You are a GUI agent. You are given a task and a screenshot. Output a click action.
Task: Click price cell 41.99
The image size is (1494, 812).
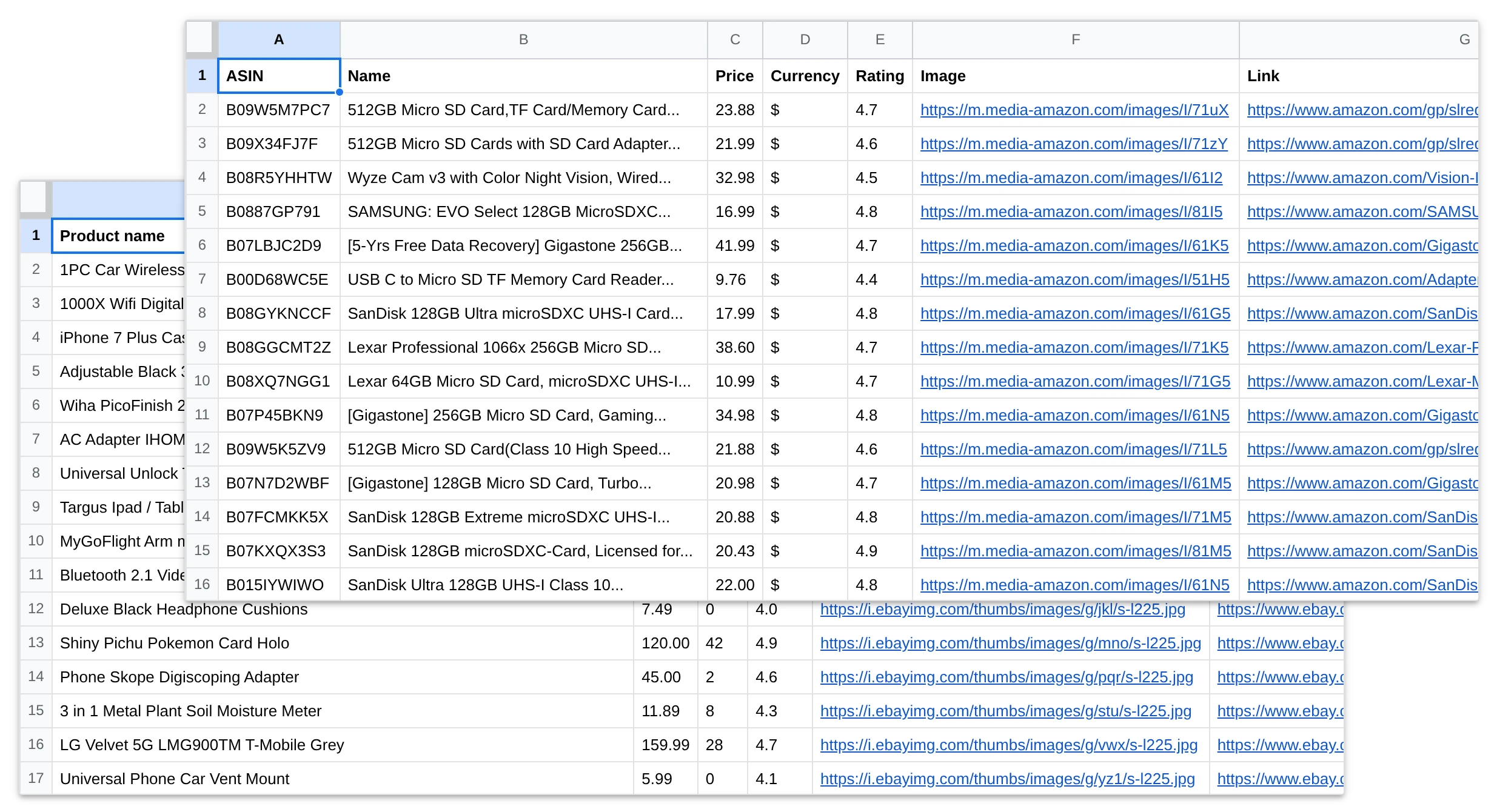pos(735,245)
